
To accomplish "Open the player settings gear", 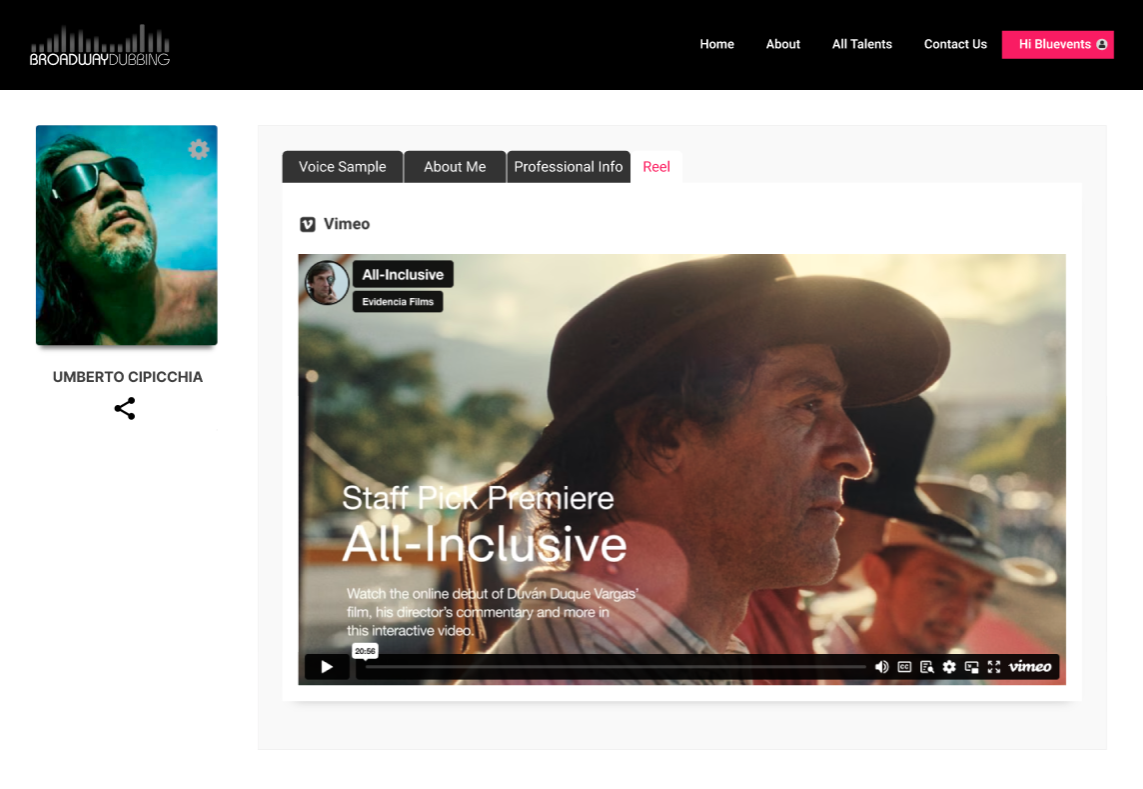I will (949, 666).
